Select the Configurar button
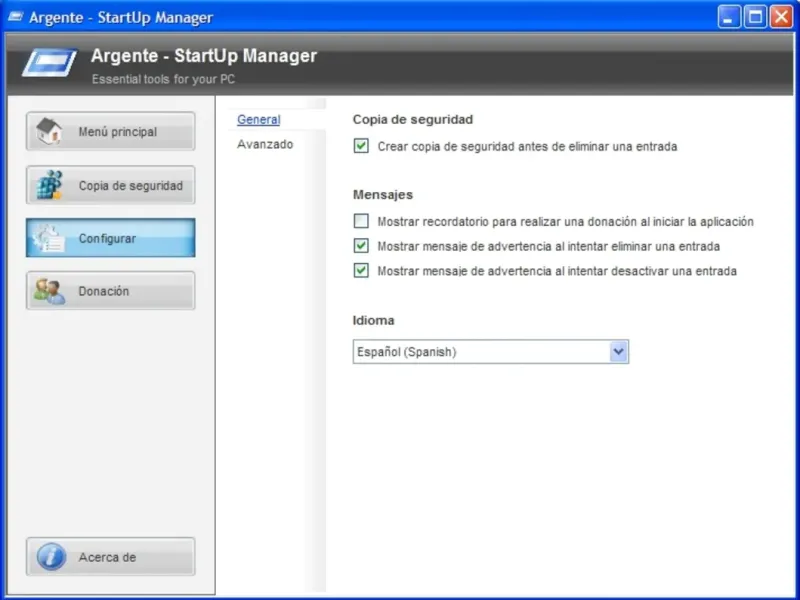This screenshot has width=800, height=600. point(110,238)
